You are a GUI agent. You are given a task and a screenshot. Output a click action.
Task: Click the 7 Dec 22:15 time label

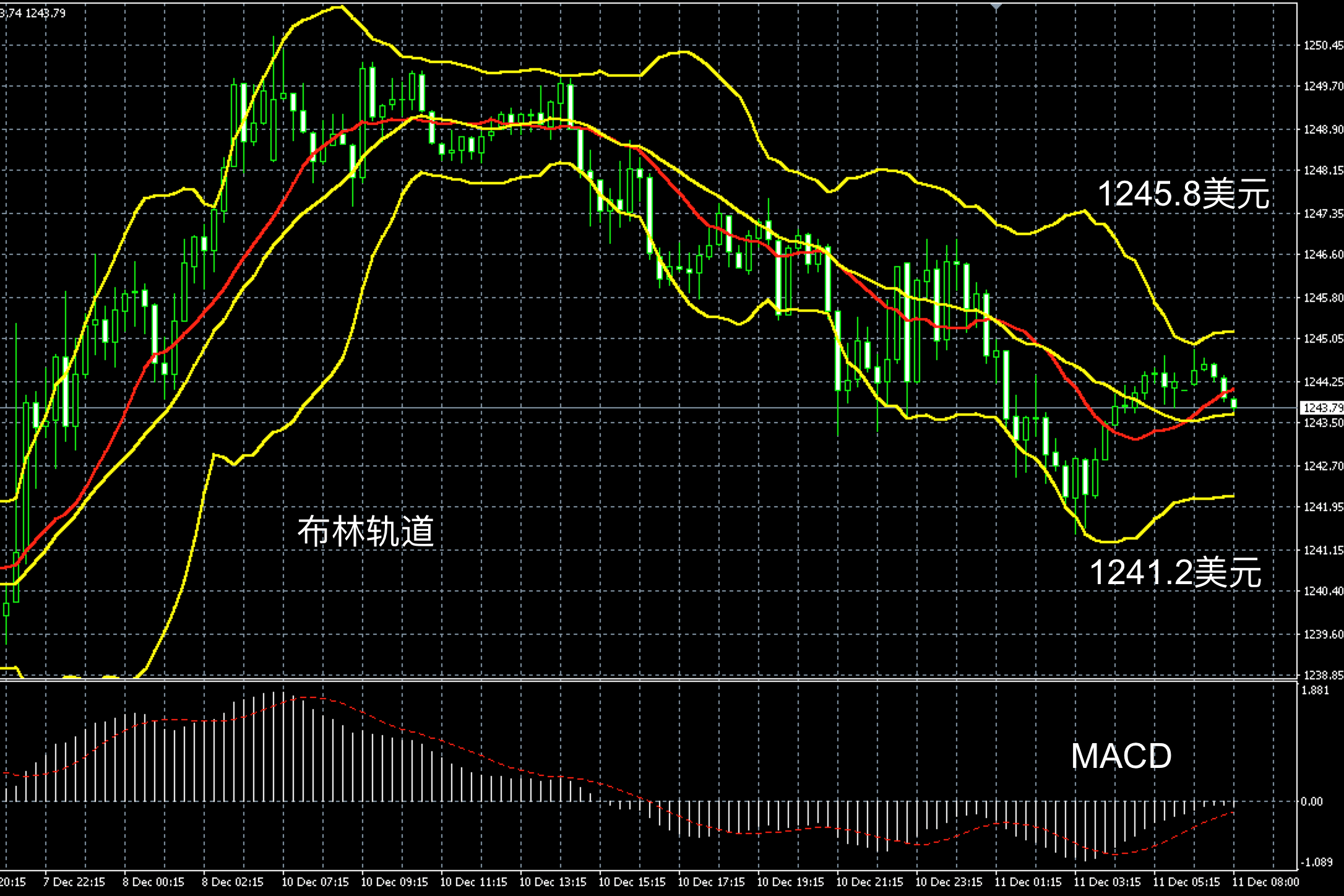[x=74, y=882]
